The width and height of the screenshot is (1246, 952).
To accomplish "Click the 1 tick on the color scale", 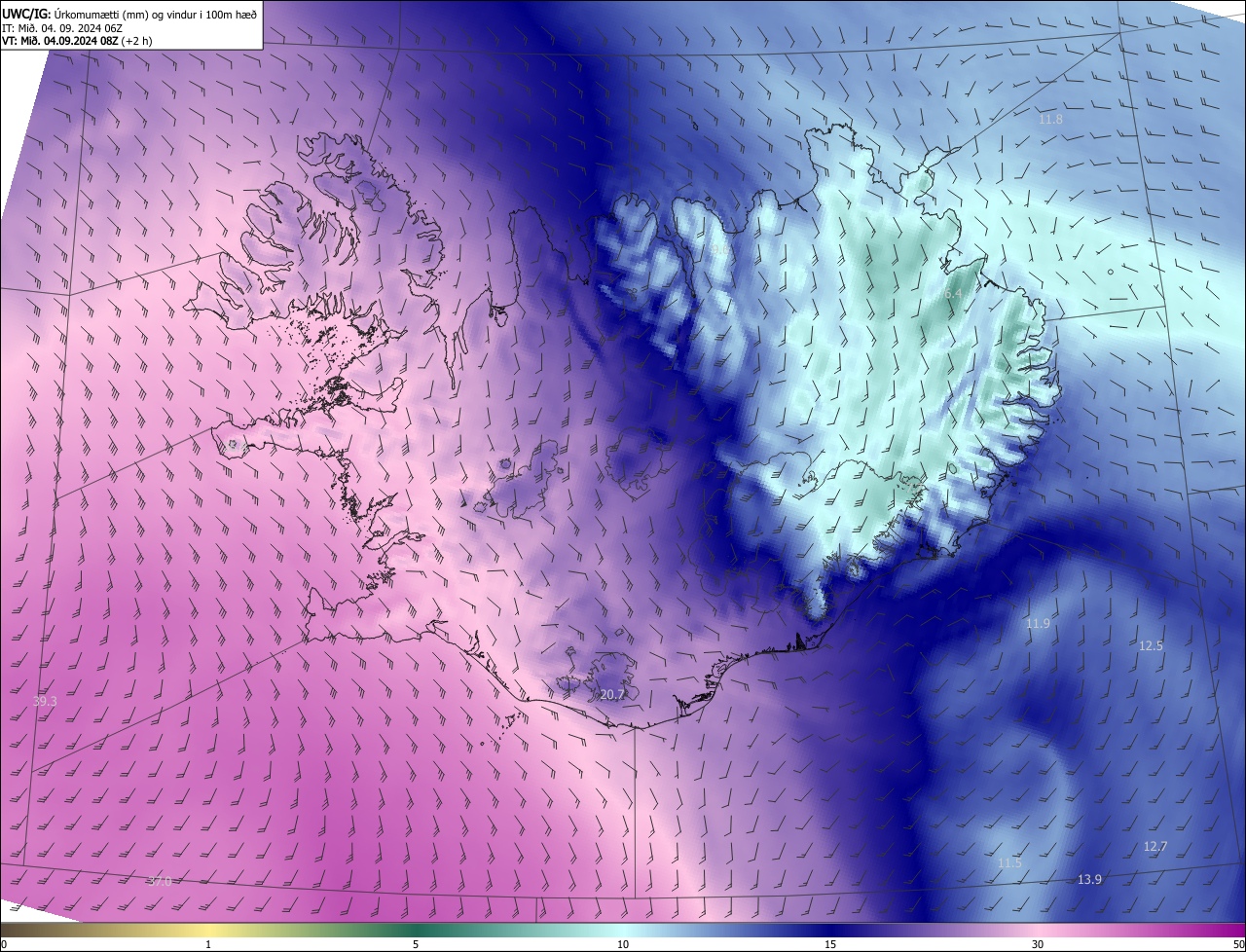I will point(208,944).
